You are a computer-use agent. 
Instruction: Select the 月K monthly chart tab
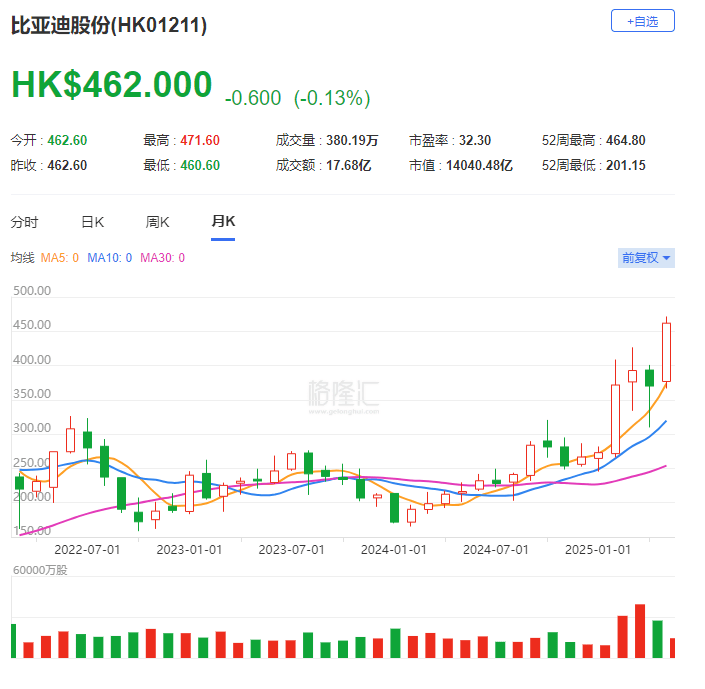(x=222, y=222)
